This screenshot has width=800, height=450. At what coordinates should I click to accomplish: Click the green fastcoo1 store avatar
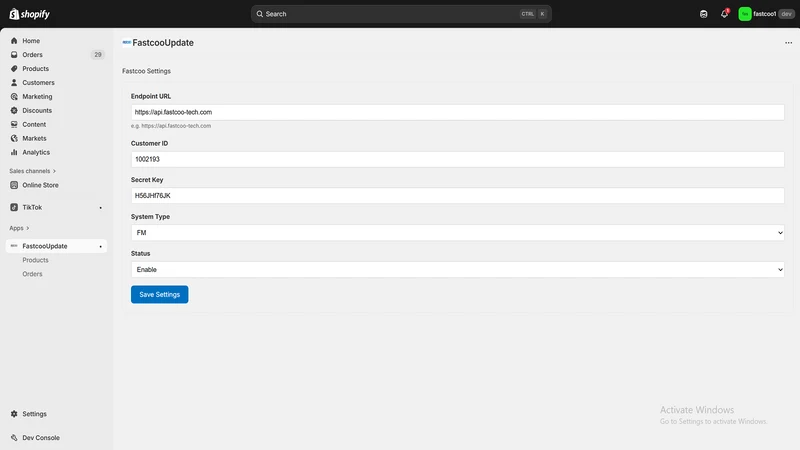(745, 14)
